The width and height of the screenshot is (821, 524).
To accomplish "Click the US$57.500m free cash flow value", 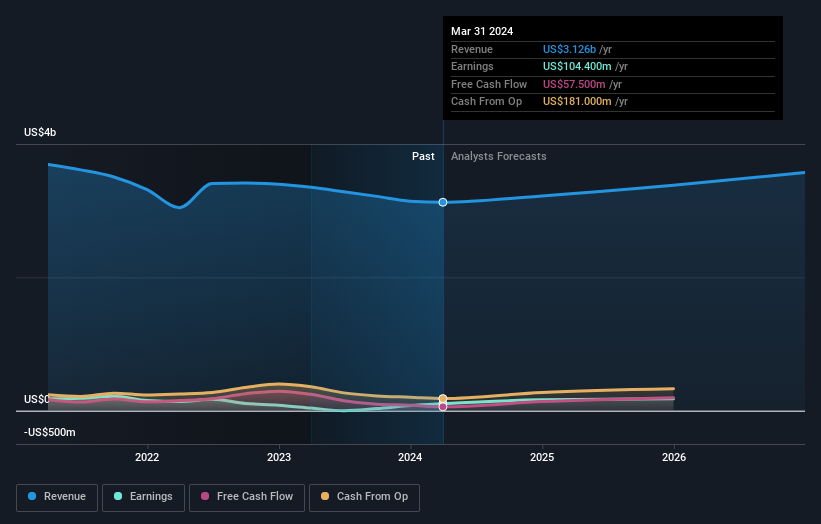I will [574, 84].
